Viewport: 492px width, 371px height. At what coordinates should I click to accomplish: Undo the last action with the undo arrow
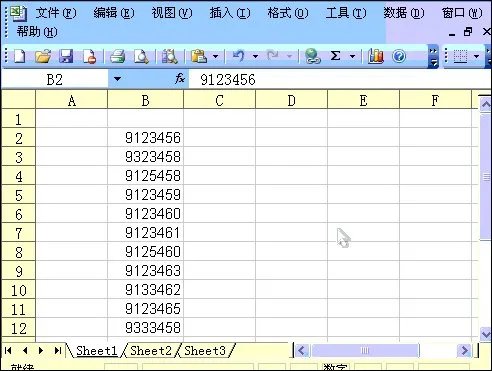click(x=238, y=55)
